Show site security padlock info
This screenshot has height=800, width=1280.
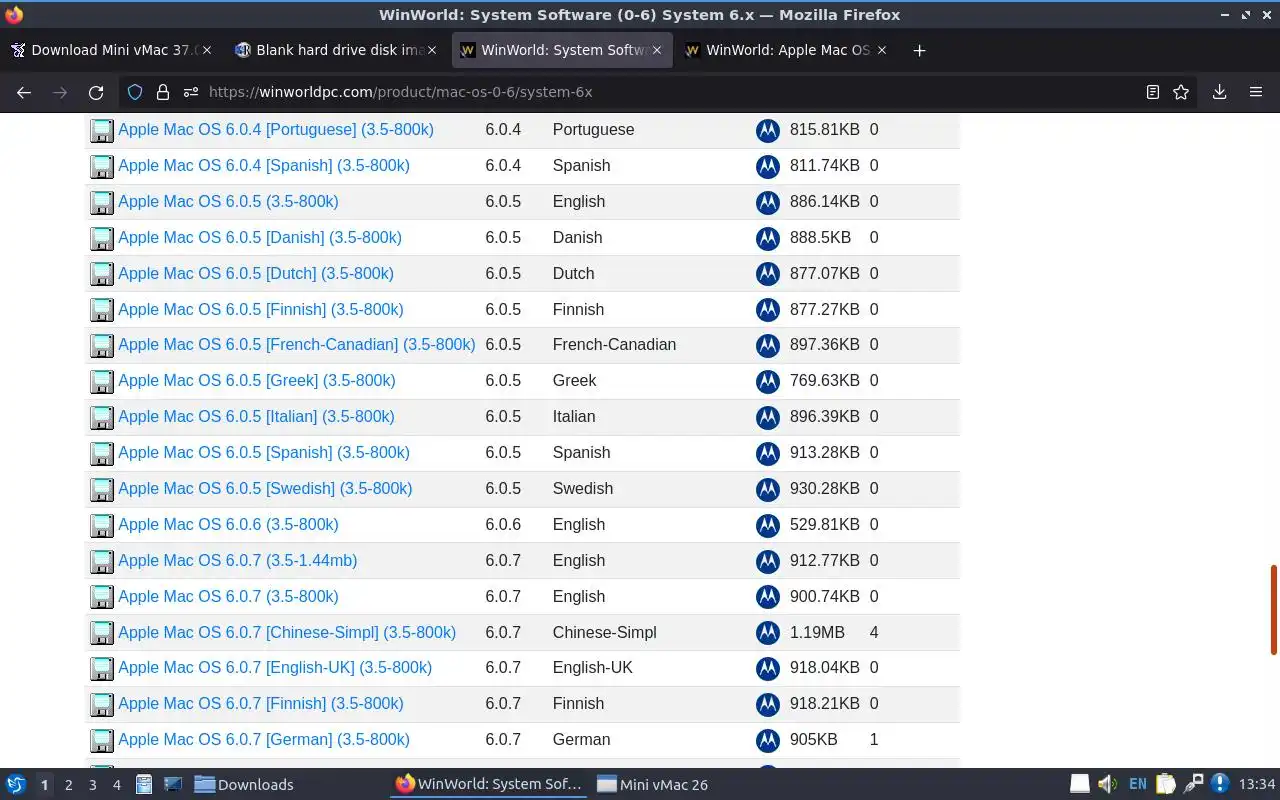point(163,92)
